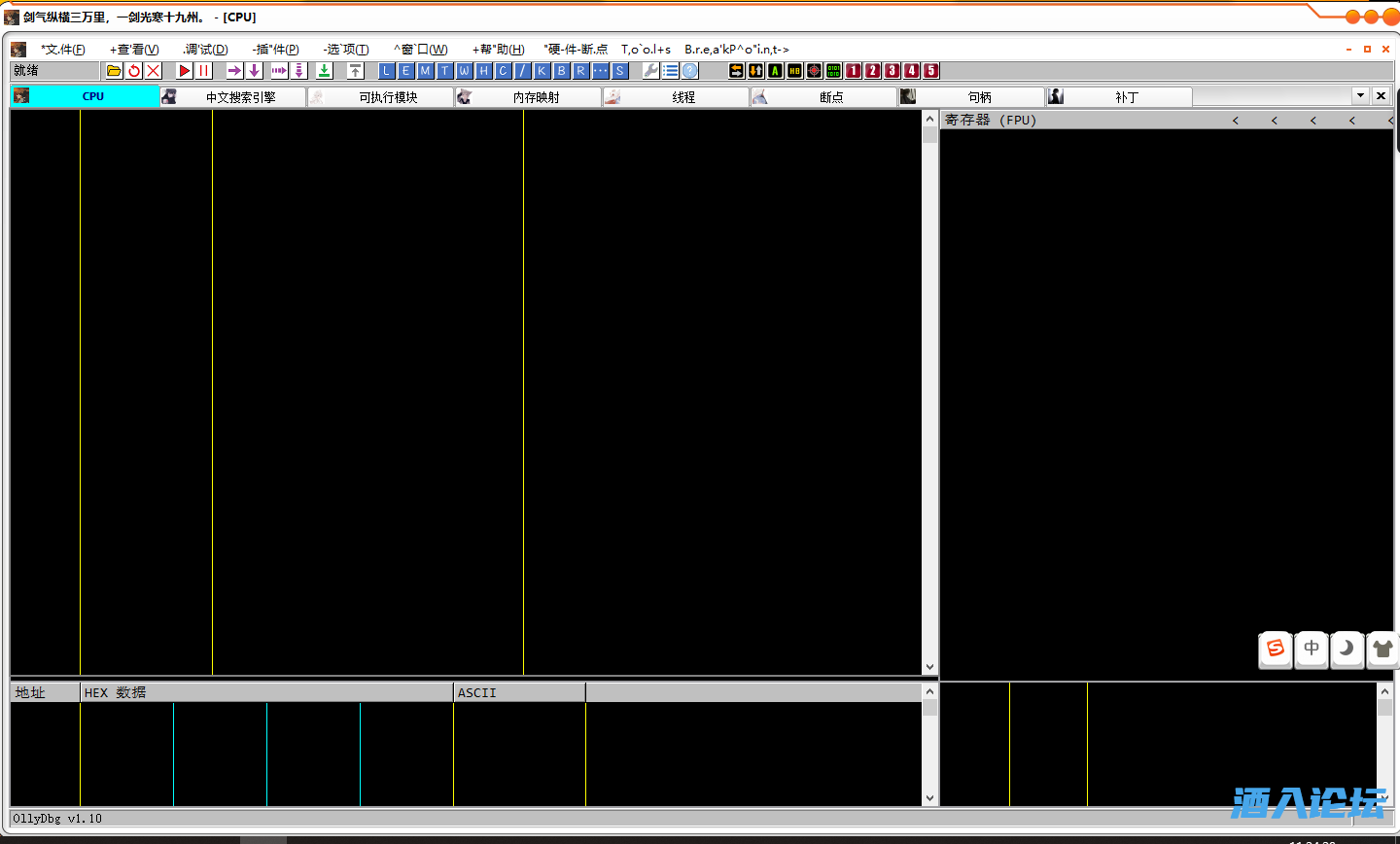Click the HEX 数据 column header
This screenshot has height=844, width=1400.
click(115, 692)
